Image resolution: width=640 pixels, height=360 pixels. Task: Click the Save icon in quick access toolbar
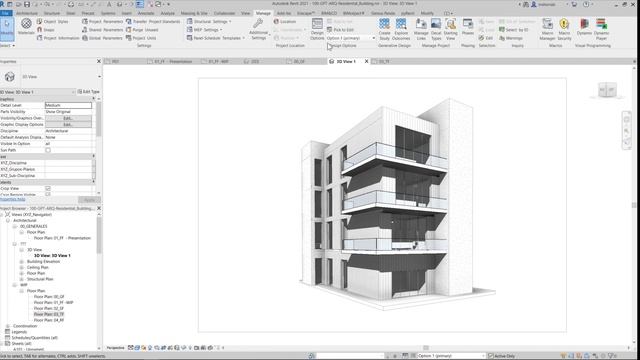pyautogui.click(x=27, y=4)
